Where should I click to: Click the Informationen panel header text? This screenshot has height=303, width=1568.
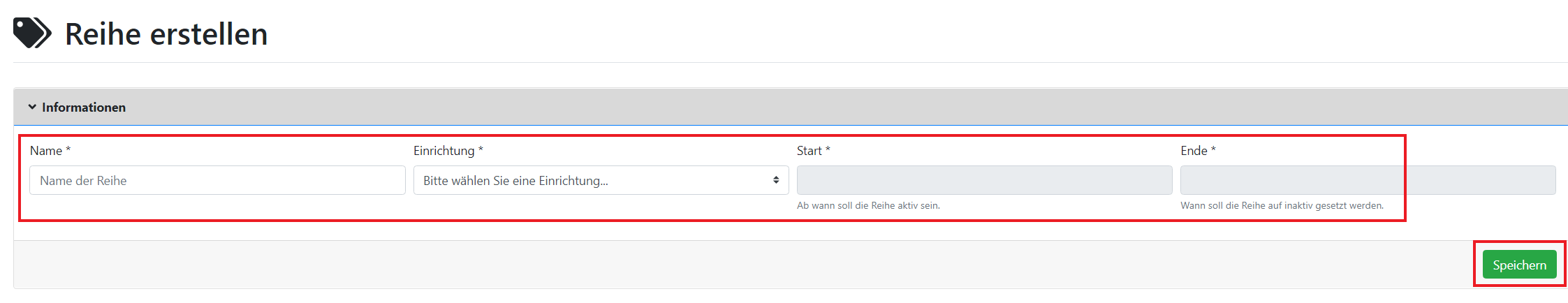tap(84, 107)
